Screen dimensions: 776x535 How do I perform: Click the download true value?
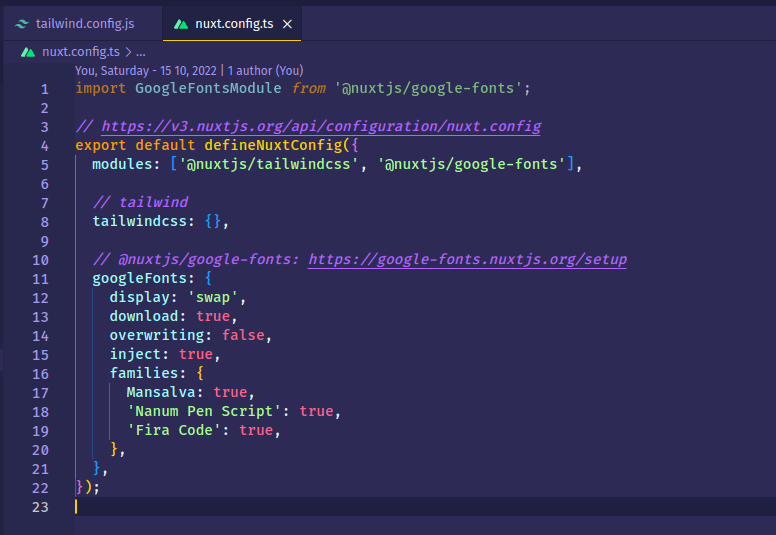[x=213, y=316]
